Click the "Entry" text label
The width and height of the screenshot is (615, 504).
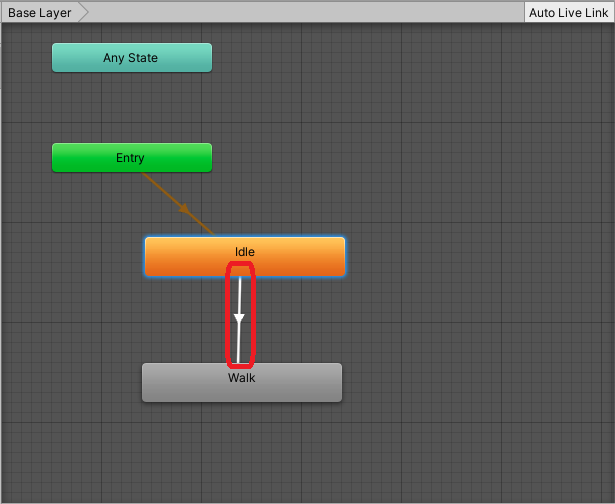pos(130,158)
